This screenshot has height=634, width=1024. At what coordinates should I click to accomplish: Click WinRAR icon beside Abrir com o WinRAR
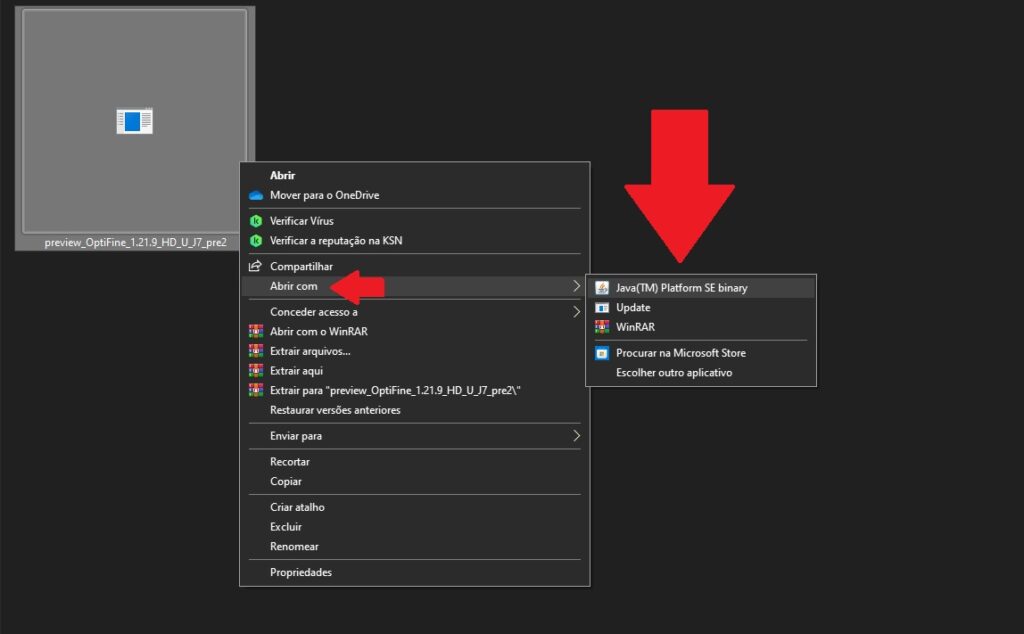point(256,331)
